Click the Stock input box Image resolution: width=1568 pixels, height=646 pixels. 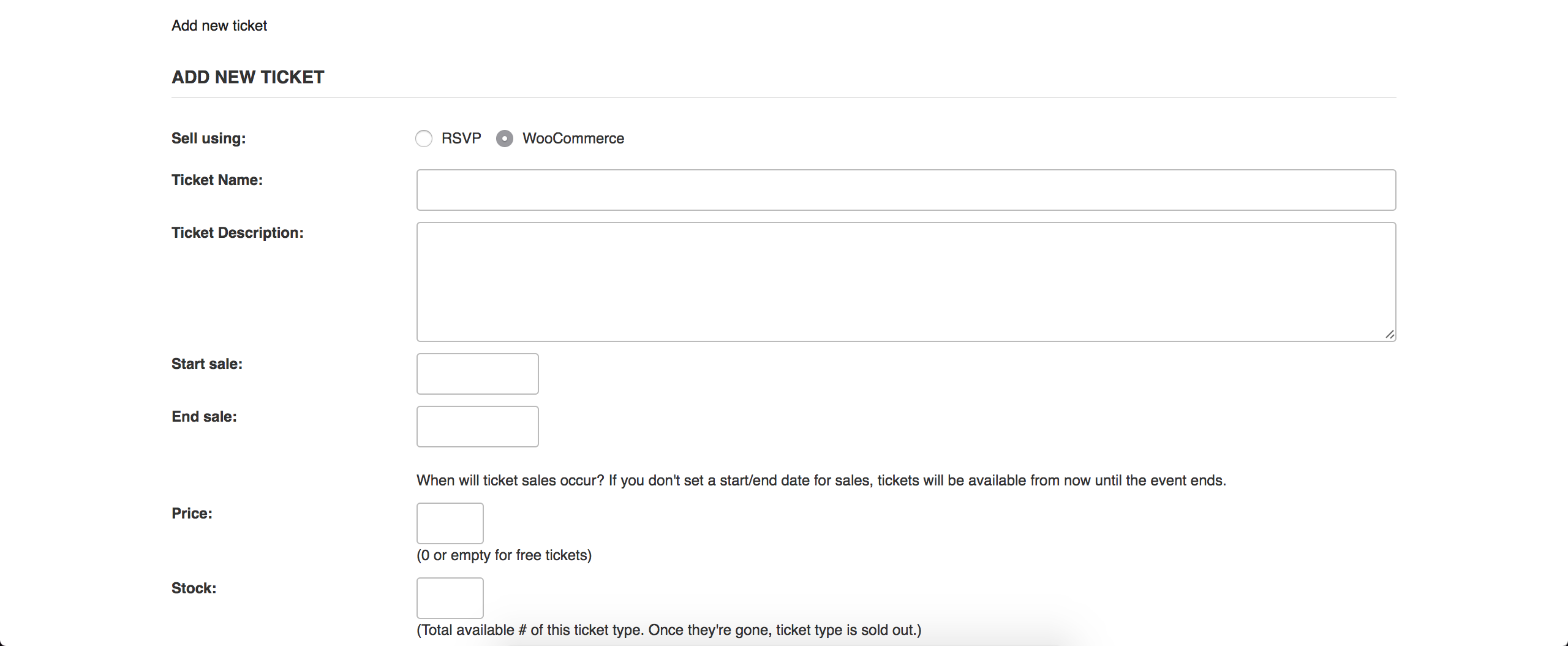[450, 598]
